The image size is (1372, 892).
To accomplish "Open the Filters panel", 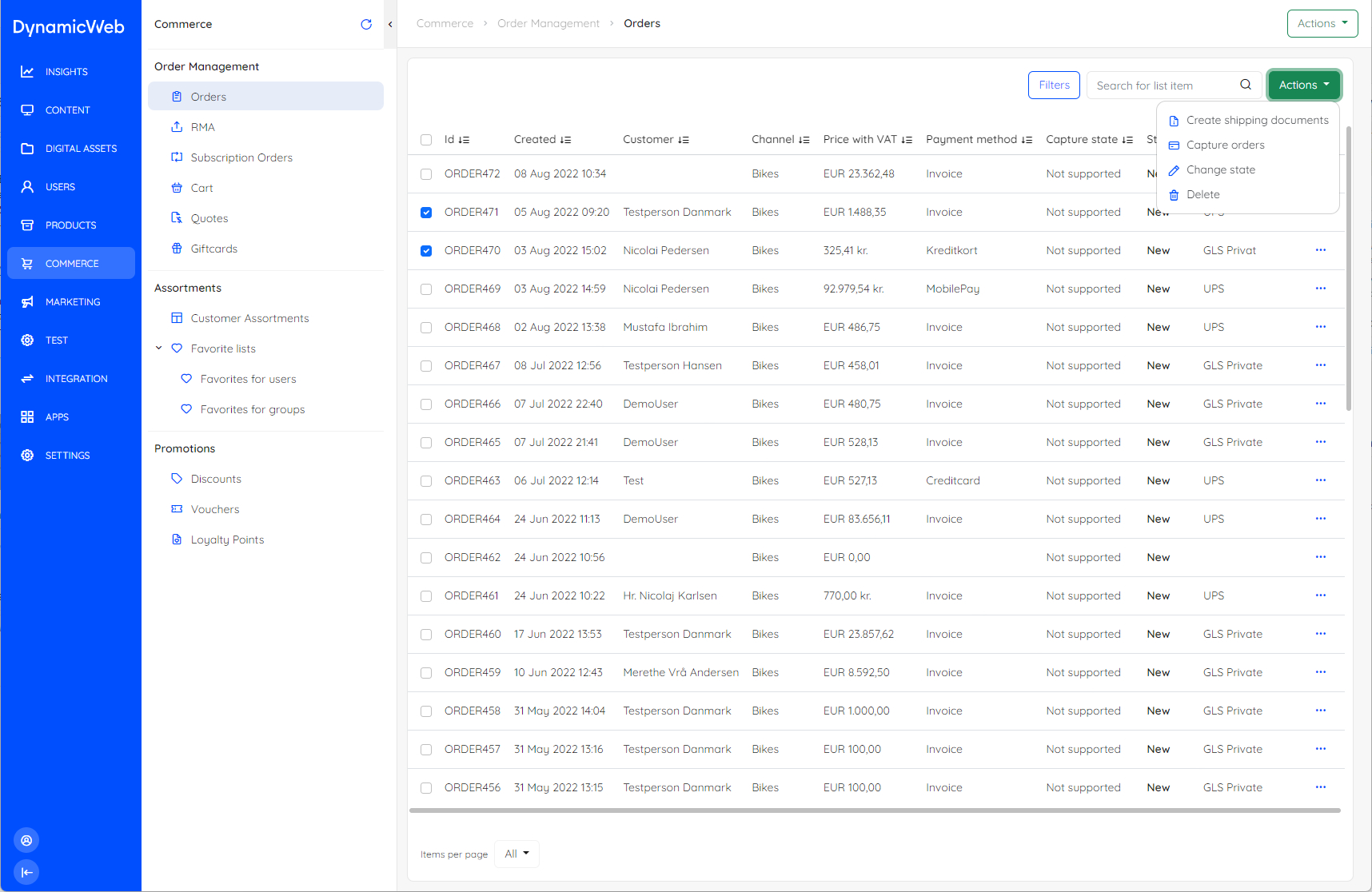I will pos(1053,85).
